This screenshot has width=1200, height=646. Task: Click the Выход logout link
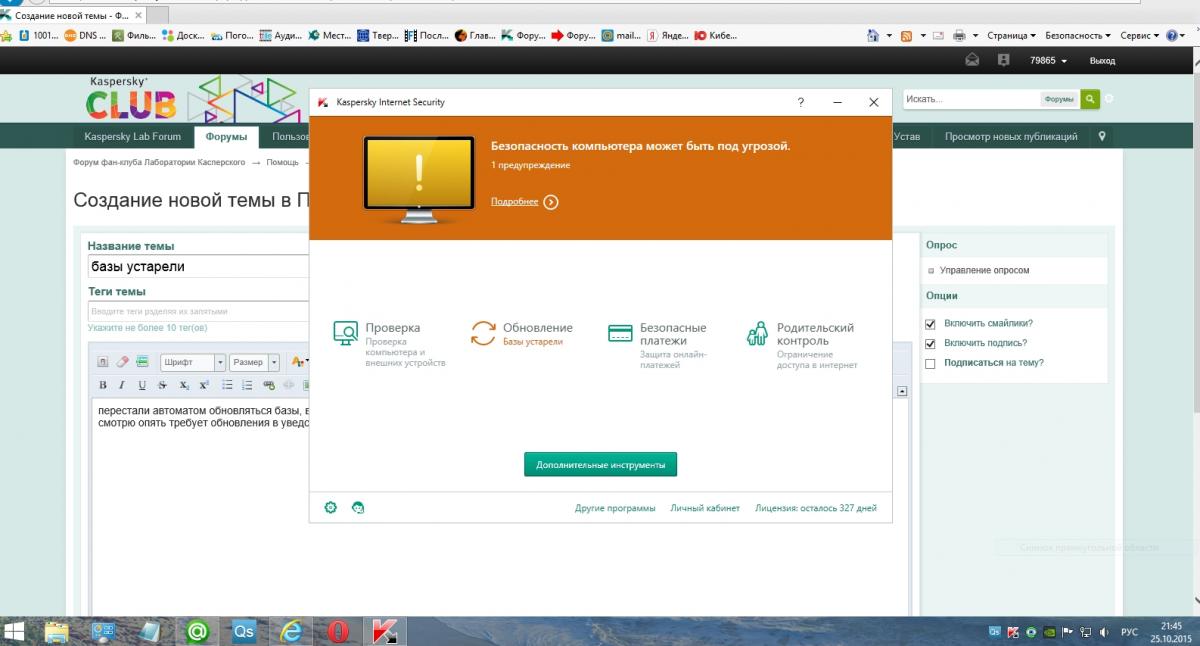tap(1102, 61)
